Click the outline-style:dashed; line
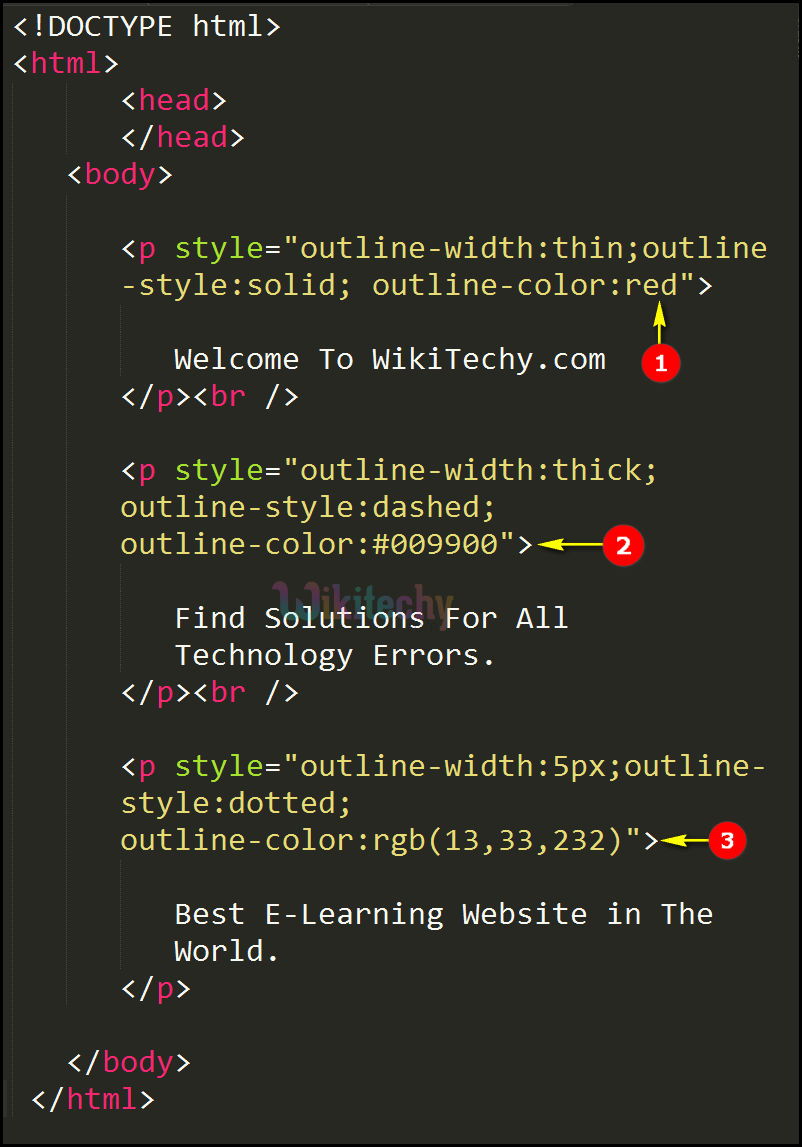Viewport: 802px width, 1147px height. pyautogui.click(x=308, y=508)
